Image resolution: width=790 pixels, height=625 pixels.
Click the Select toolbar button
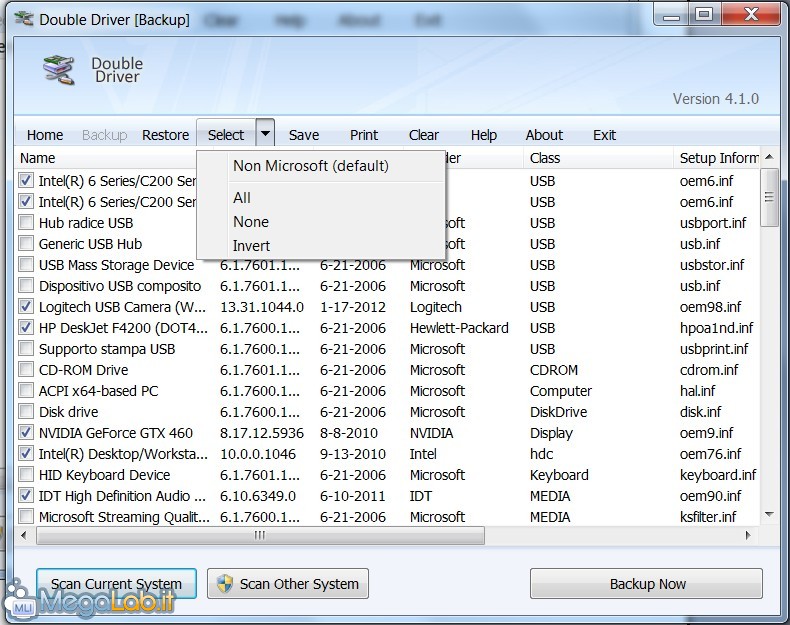pyautogui.click(x=226, y=135)
